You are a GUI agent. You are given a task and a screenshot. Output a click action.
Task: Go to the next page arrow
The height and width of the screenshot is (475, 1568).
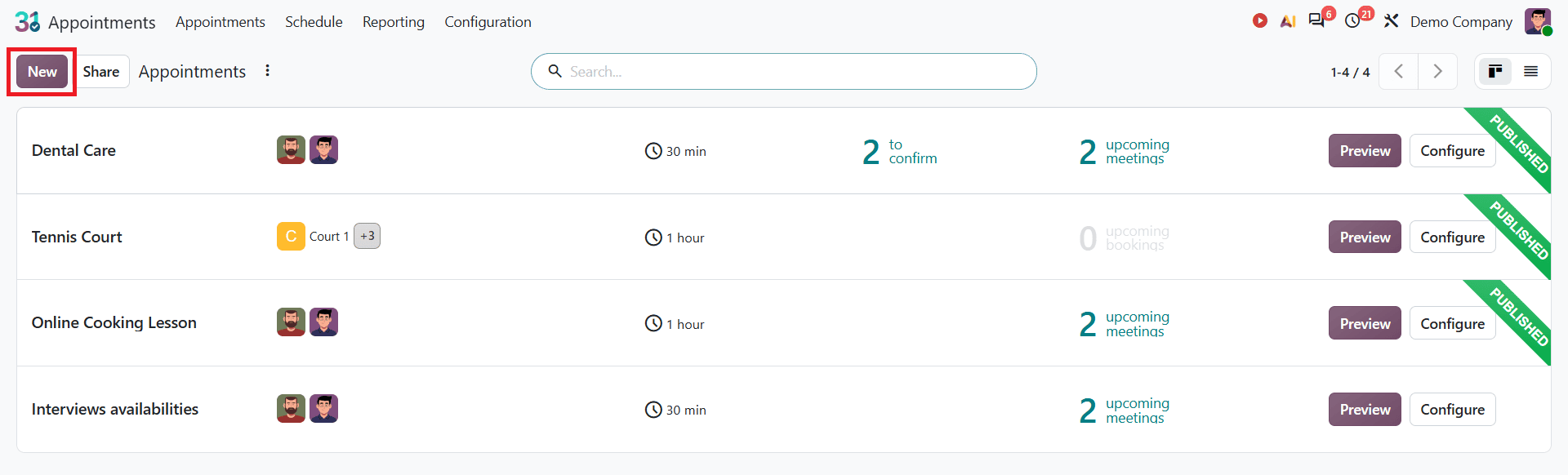(x=1438, y=72)
